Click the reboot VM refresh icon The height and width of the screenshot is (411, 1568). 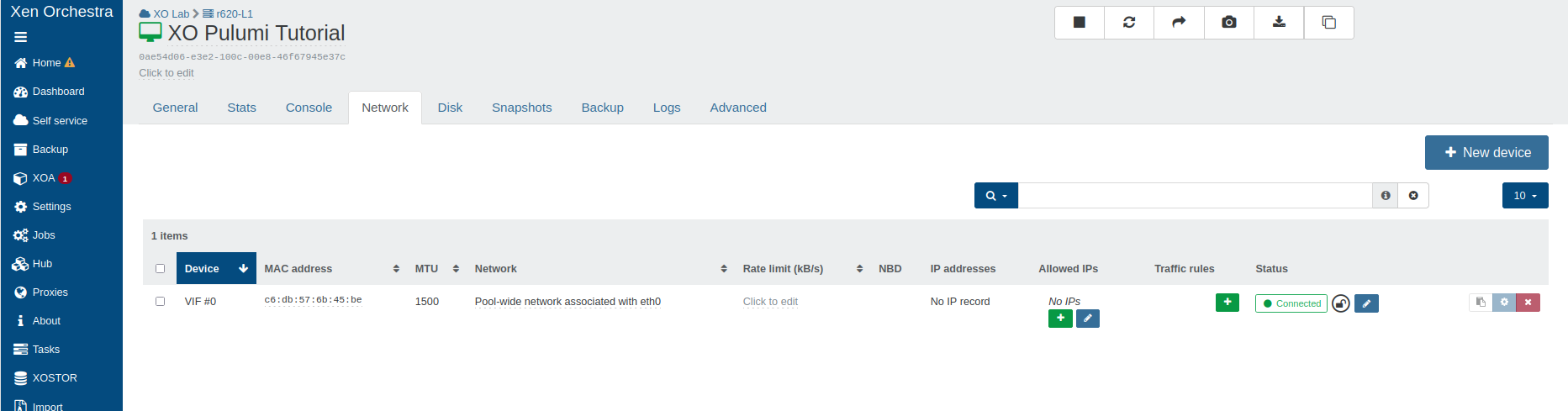point(1129,23)
